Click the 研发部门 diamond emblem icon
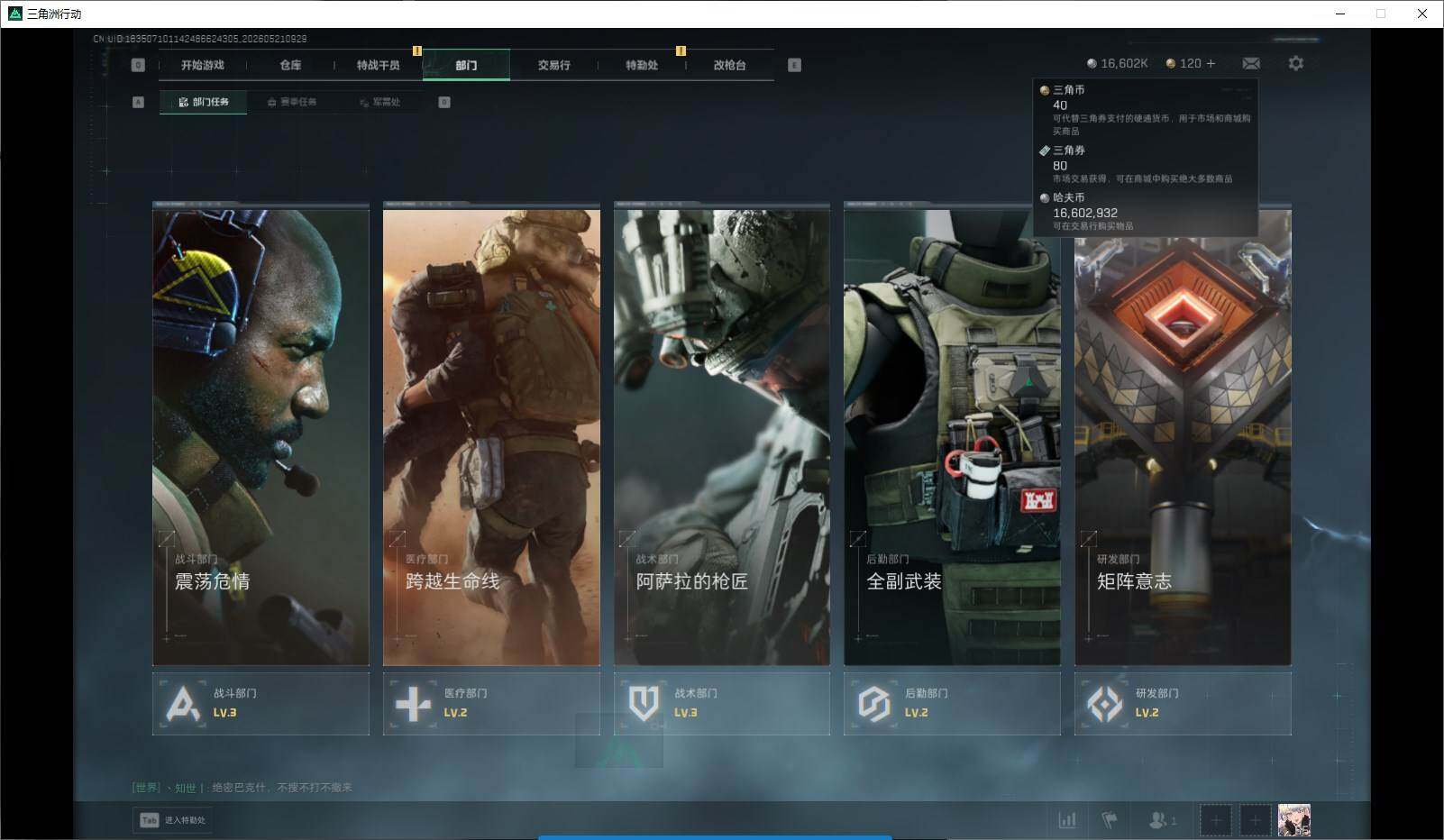This screenshot has width=1444, height=840. pyautogui.click(x=1104, y=703)
